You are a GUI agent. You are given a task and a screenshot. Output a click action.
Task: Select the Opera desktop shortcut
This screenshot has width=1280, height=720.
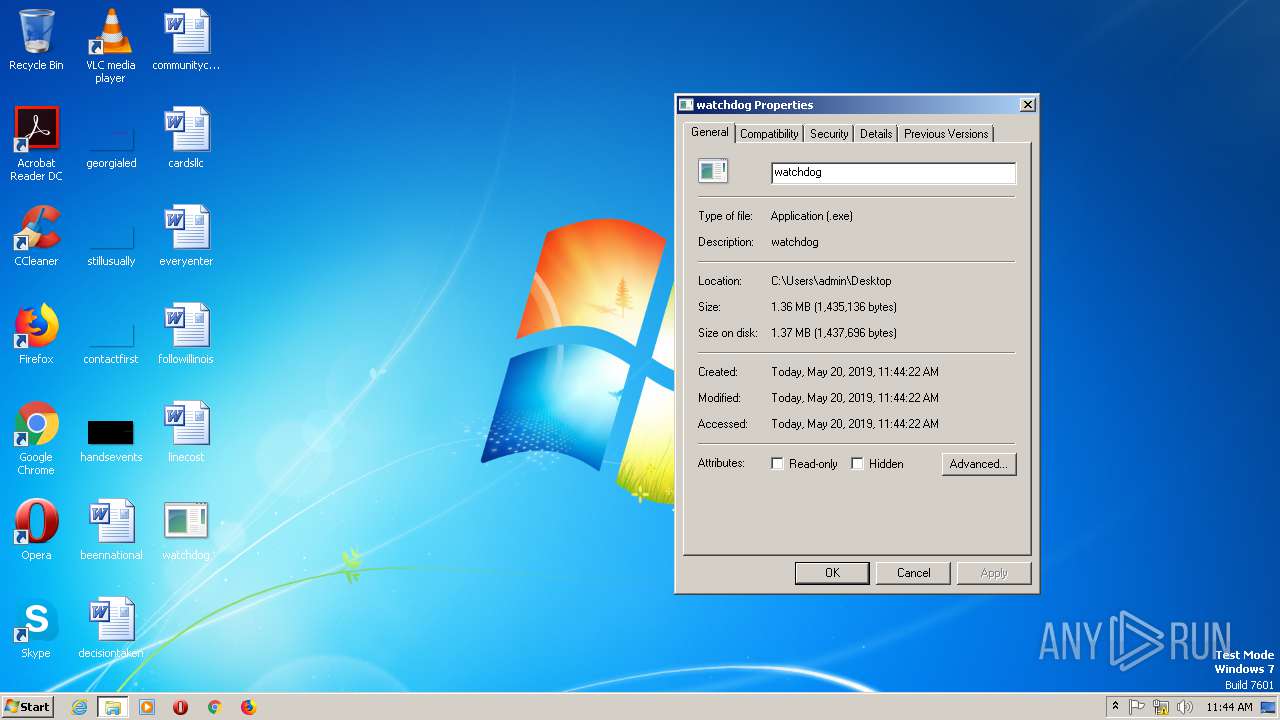pyautogui.click(x=36, y=531)
